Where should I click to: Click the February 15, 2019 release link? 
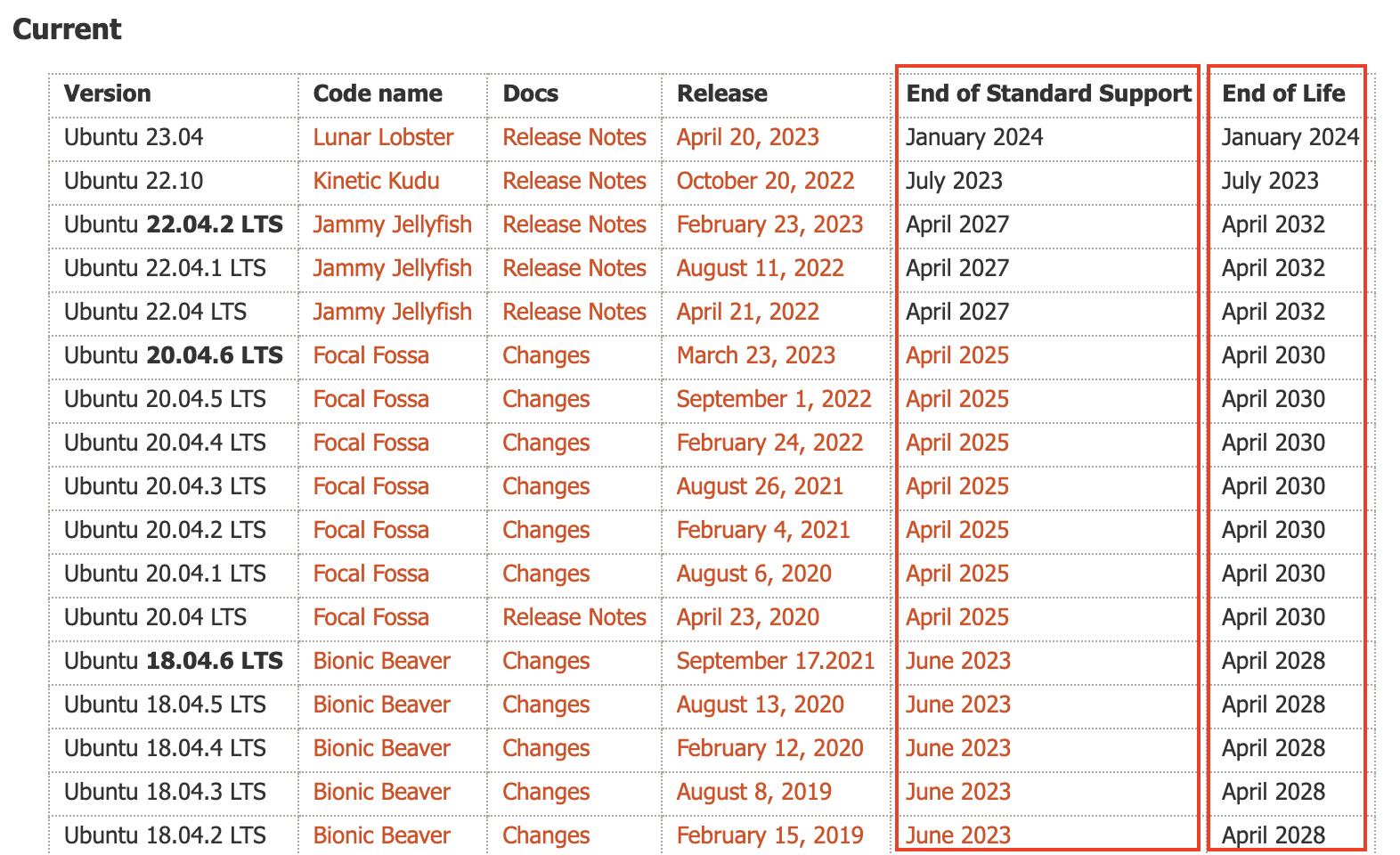coord(769,835)
